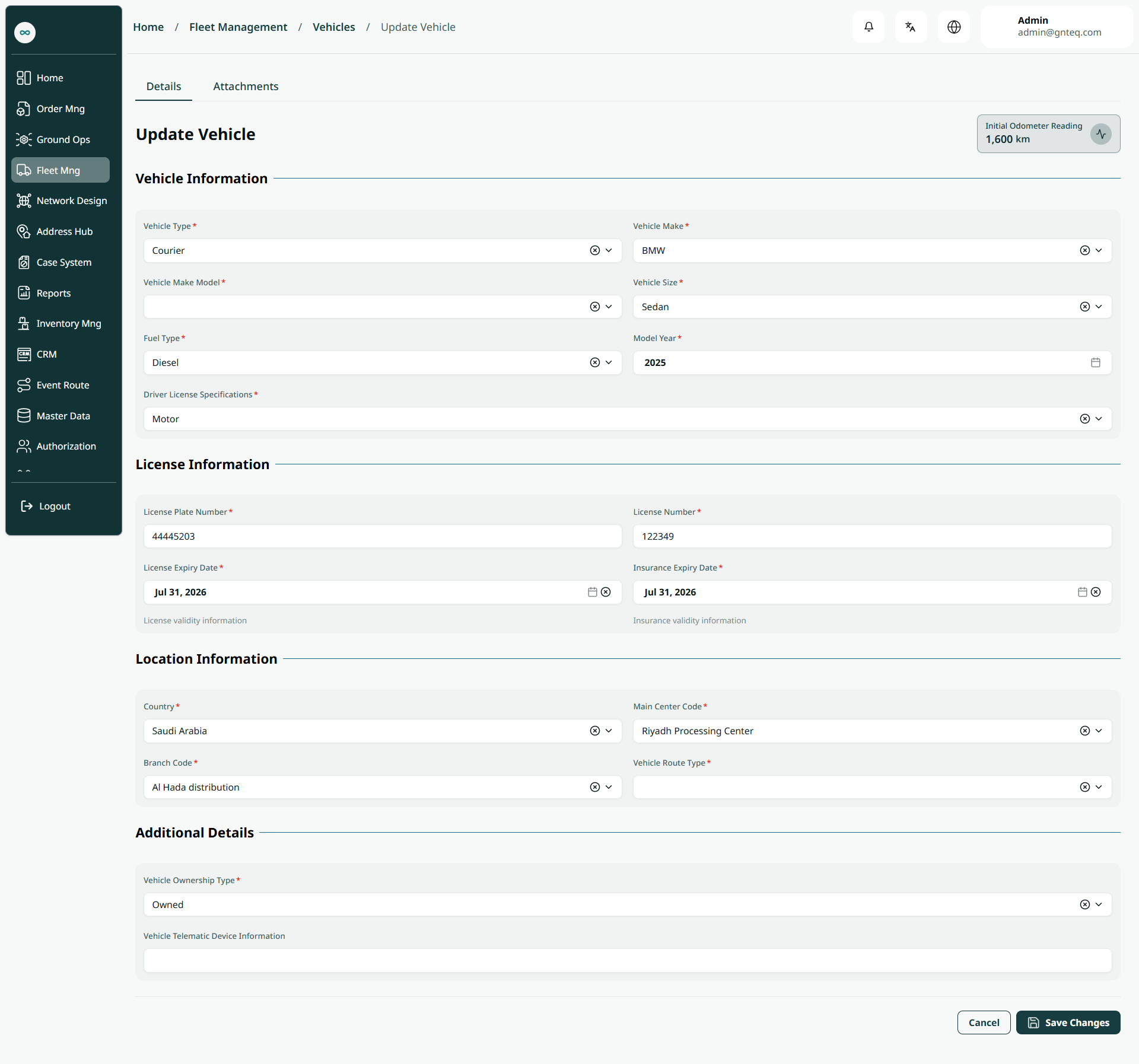
Task: Expand the Main Center Code dropdown
Action: pos(1099,731)
